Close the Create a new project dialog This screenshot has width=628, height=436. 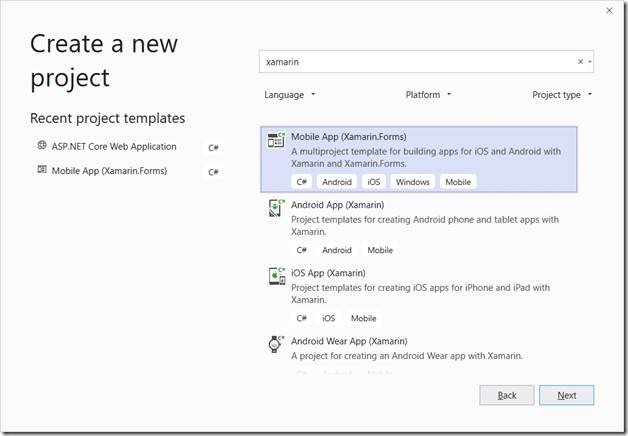point(609,11)
